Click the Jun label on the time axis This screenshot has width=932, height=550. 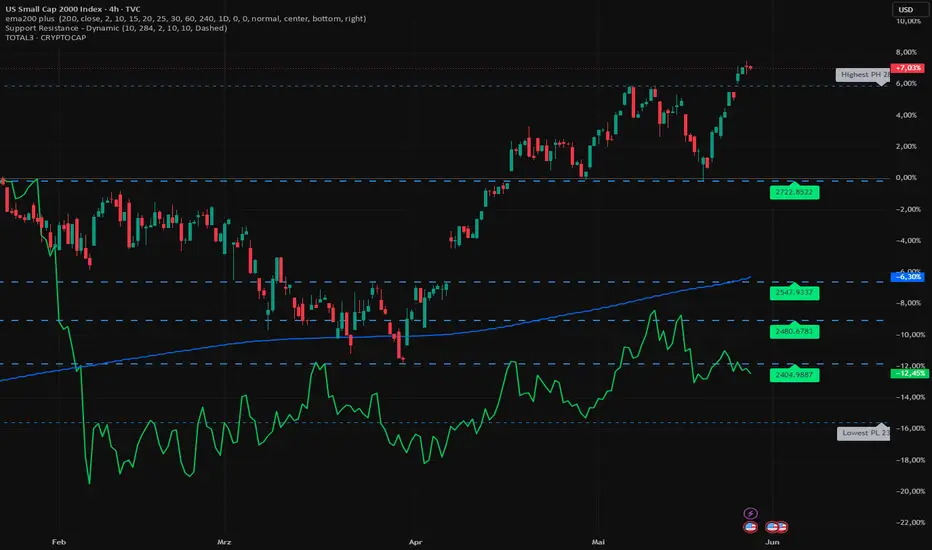[x=772, y=542]
